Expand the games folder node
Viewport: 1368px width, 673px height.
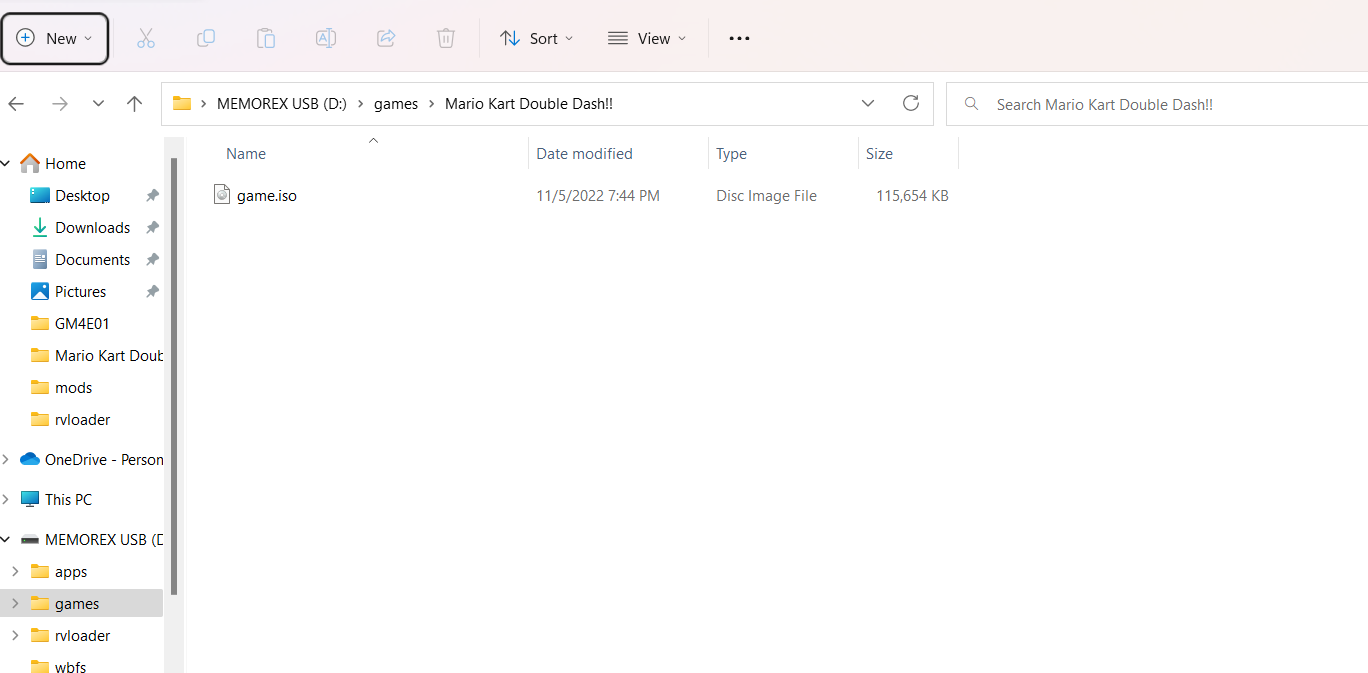(x=15, y=603)
